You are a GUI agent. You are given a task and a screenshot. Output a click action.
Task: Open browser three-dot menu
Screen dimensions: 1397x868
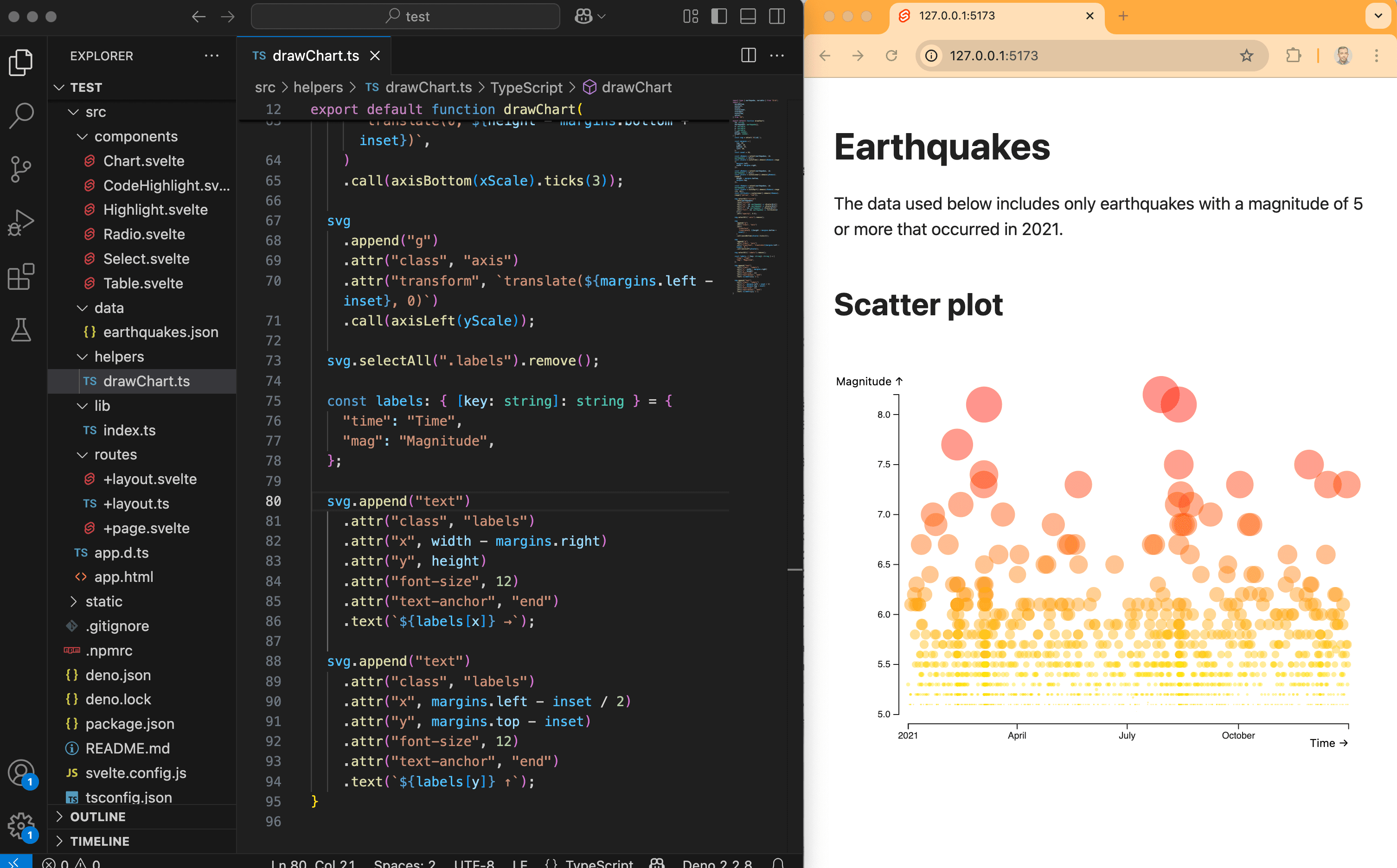pos(1376,56)
